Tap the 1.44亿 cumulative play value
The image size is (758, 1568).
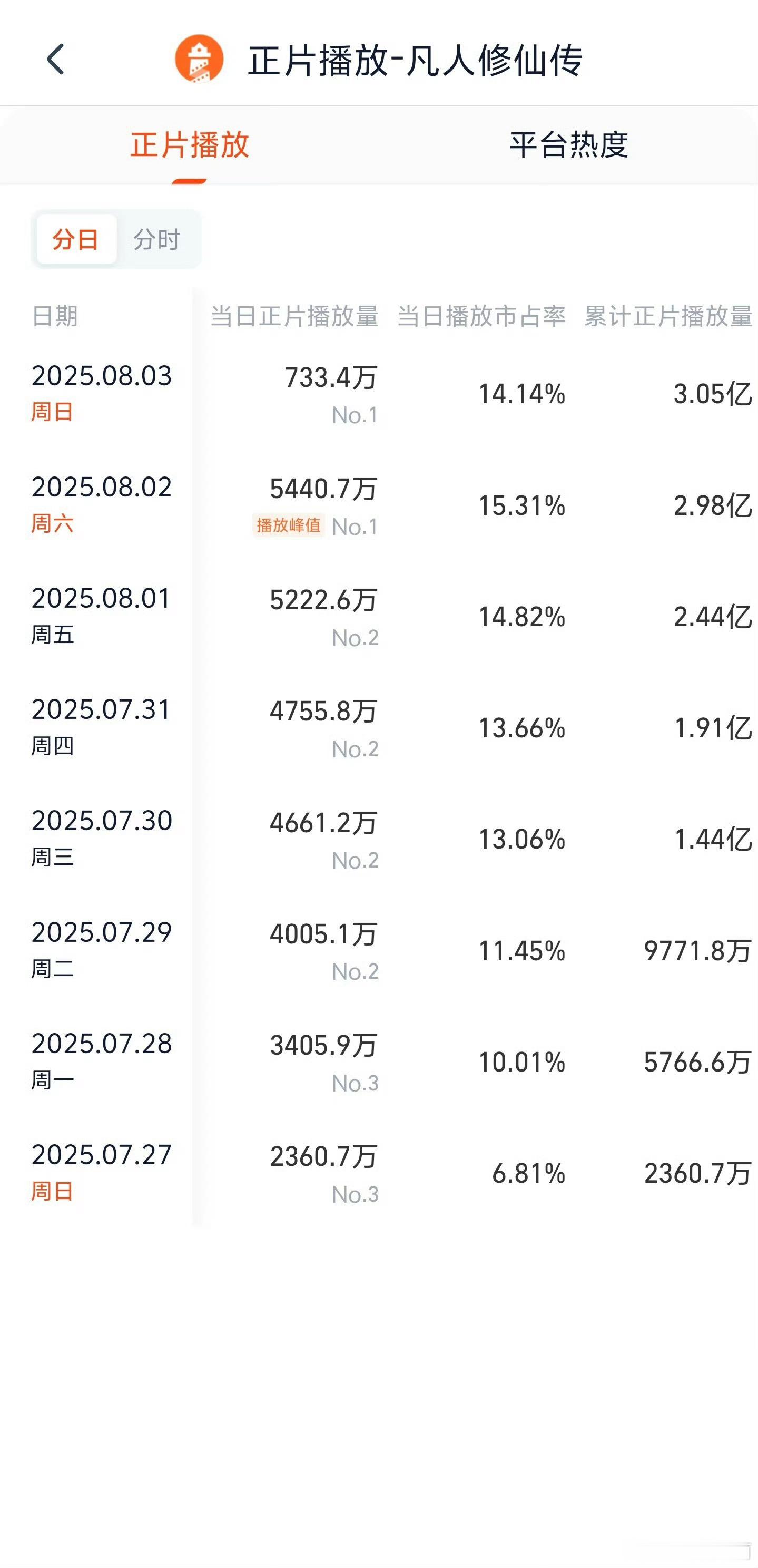click(713, 840)
